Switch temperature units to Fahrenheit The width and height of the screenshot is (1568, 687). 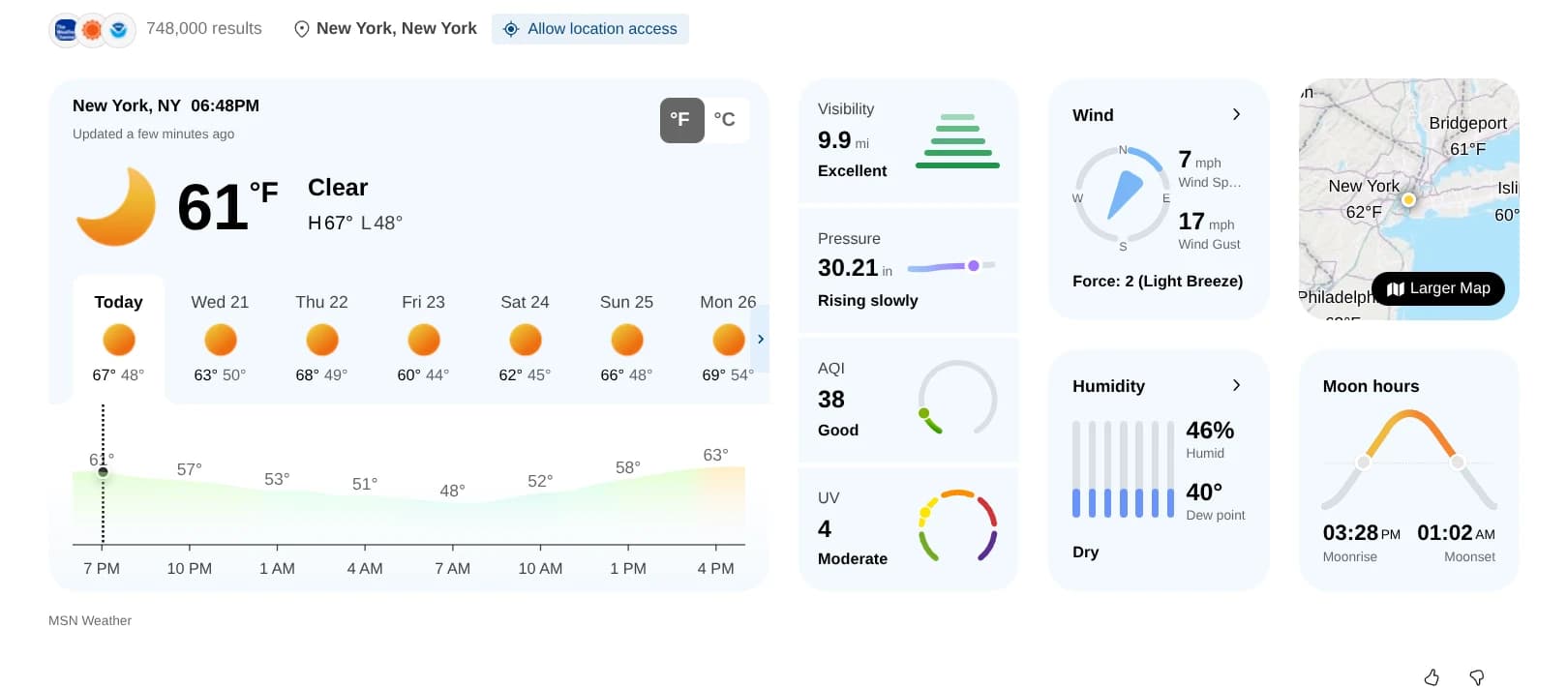click(x=681, y=120)
